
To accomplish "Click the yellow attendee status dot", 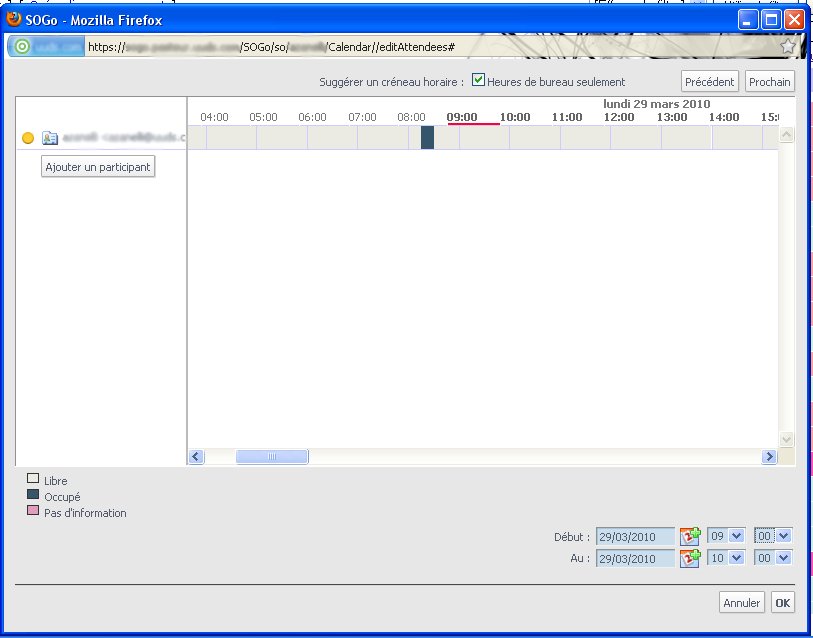I will tap(28, 138).
